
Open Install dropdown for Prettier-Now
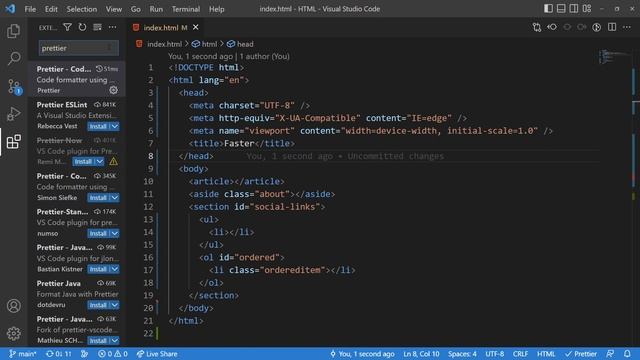point(100,162)
